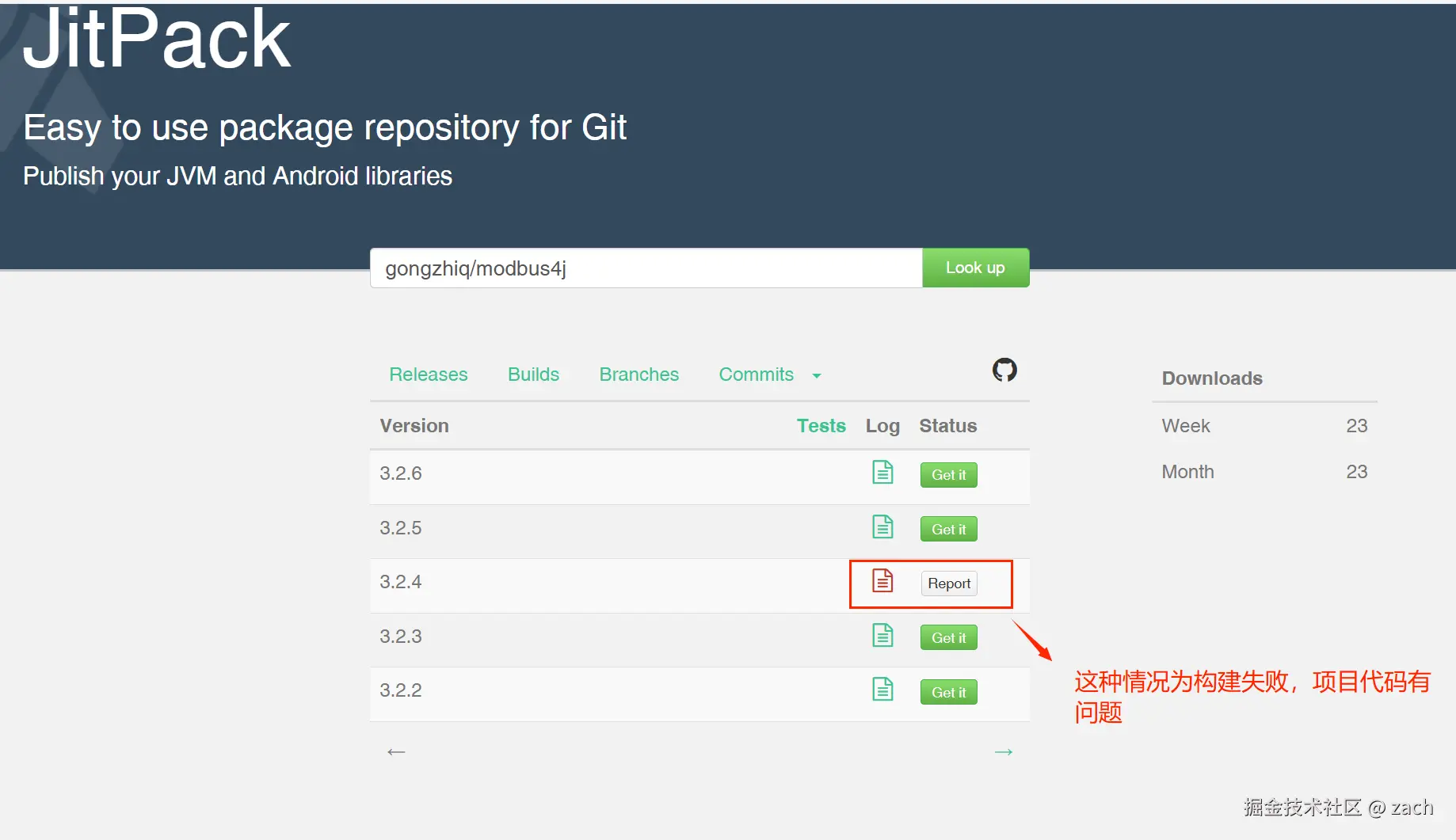Click Get it for version 3.2.5
This screenshot has width=1456, height=840.
point(949,529)
